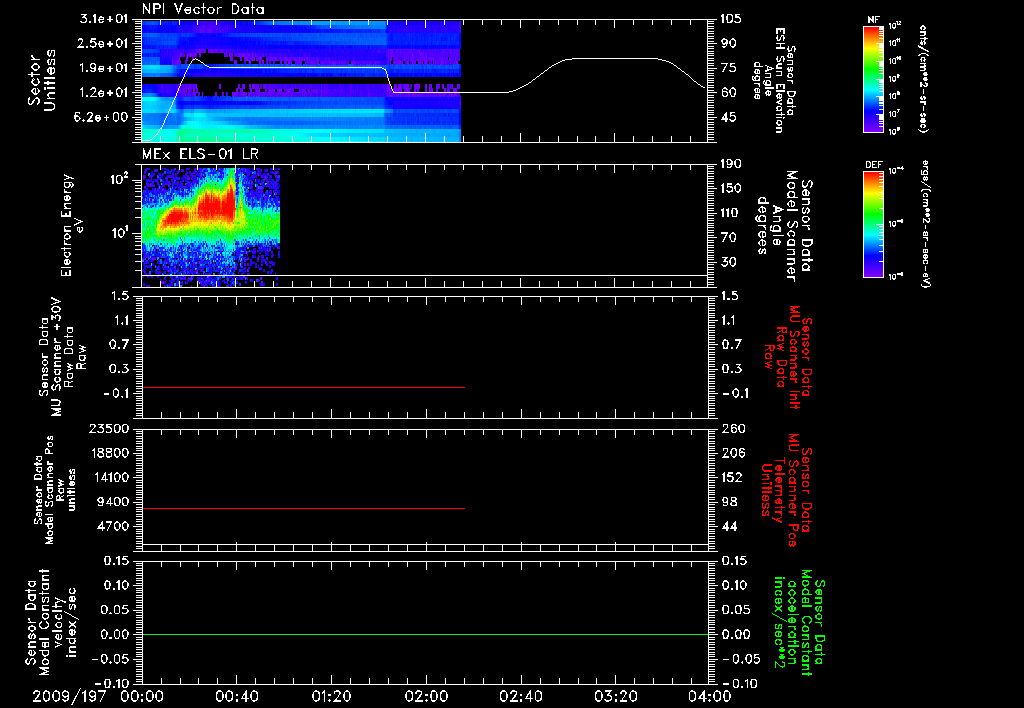Click the "Electron Energy eV" axis label
Viewport: 1024px width, 708px height.
71,225
